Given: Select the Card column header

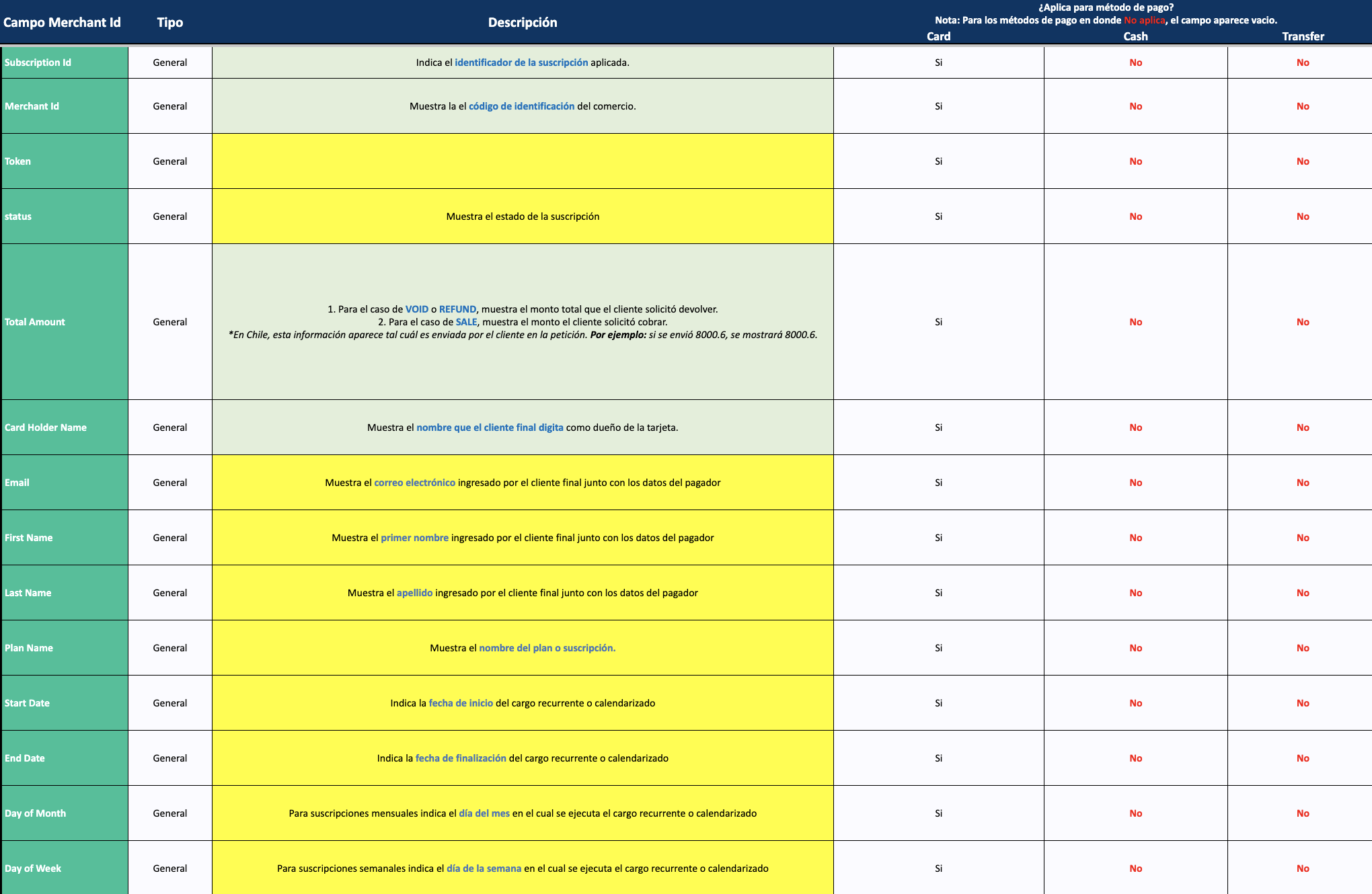Looking at the screenshot, I should 938,36.
